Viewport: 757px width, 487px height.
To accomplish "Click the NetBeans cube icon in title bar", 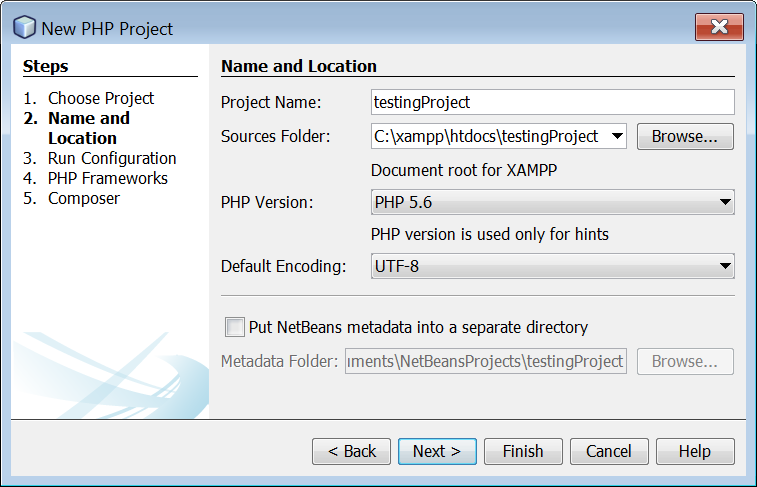I will click(x=24, y=27).
